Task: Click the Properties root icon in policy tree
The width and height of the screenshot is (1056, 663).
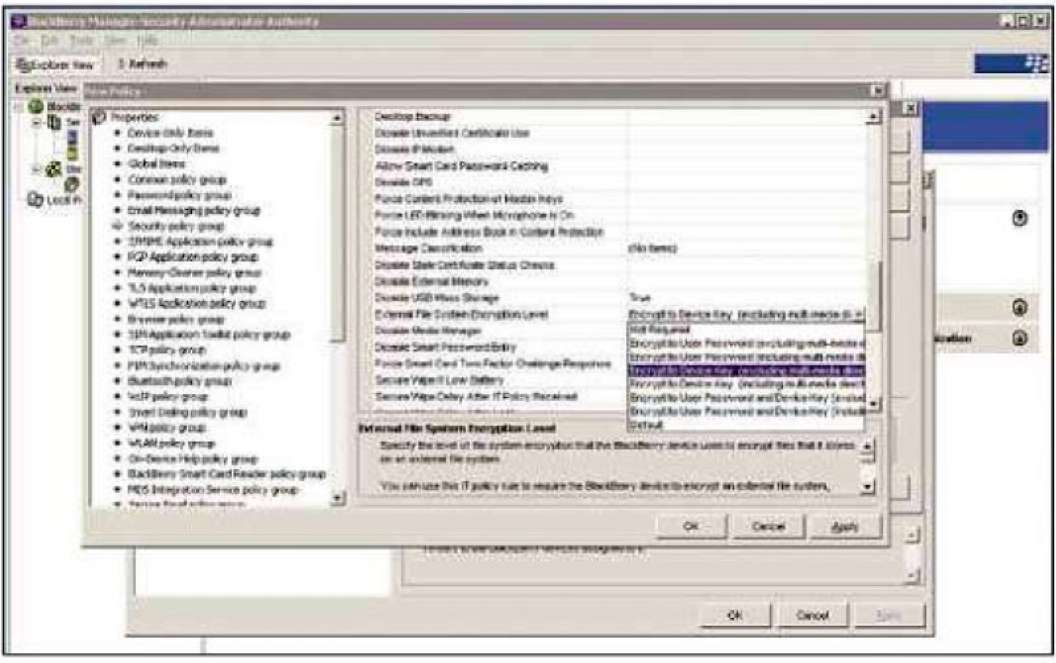Action: point(98,115)
